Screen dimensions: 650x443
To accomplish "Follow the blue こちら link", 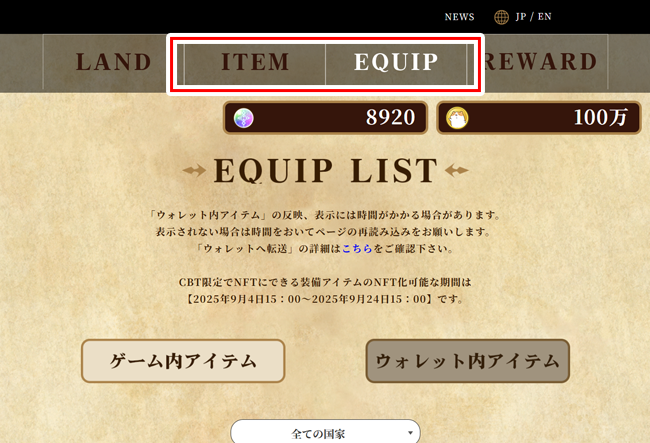I will click(357, 249).
